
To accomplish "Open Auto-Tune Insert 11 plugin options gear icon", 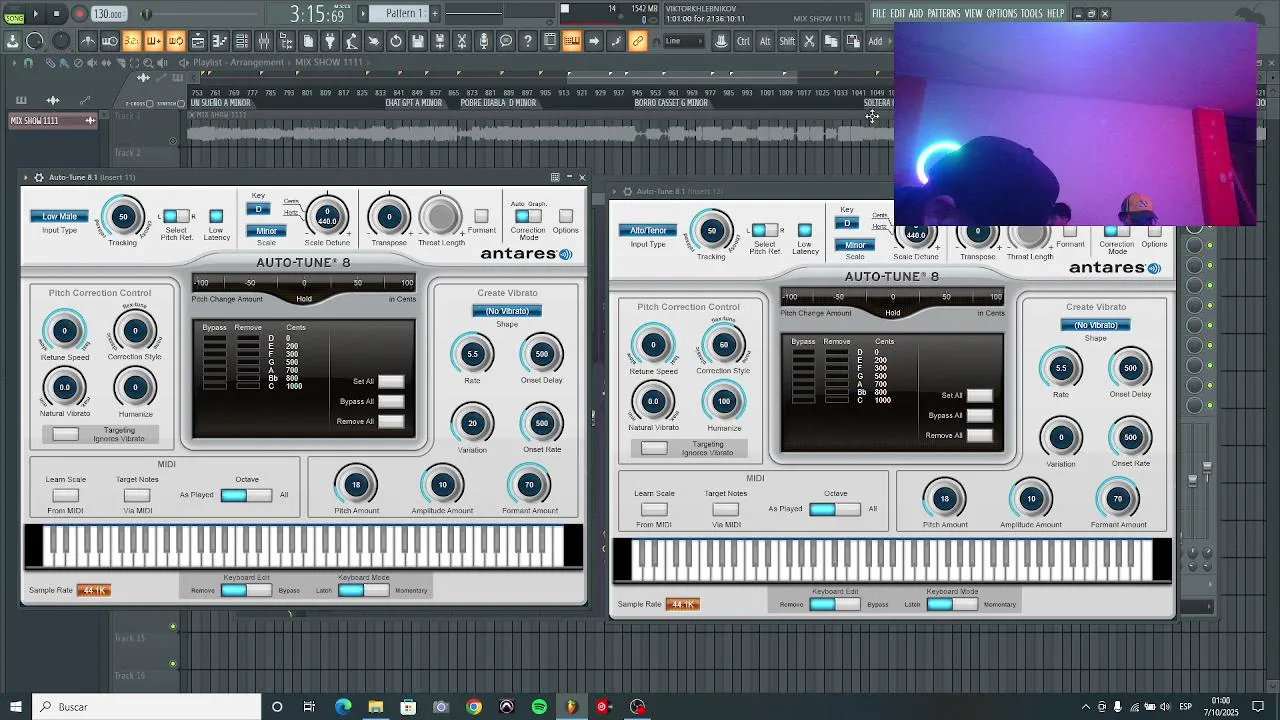I will pyautogui.click(x=39, y=177).
